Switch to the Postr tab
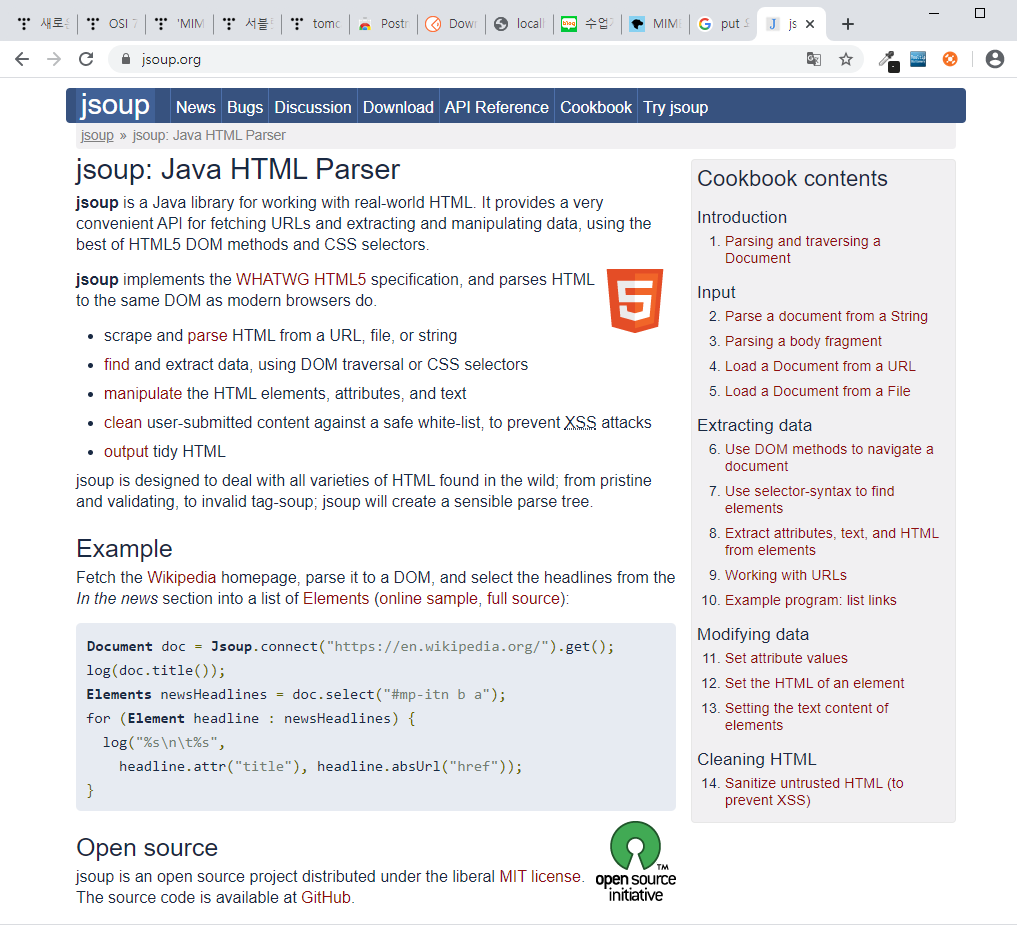 click(x=384, y=24)
